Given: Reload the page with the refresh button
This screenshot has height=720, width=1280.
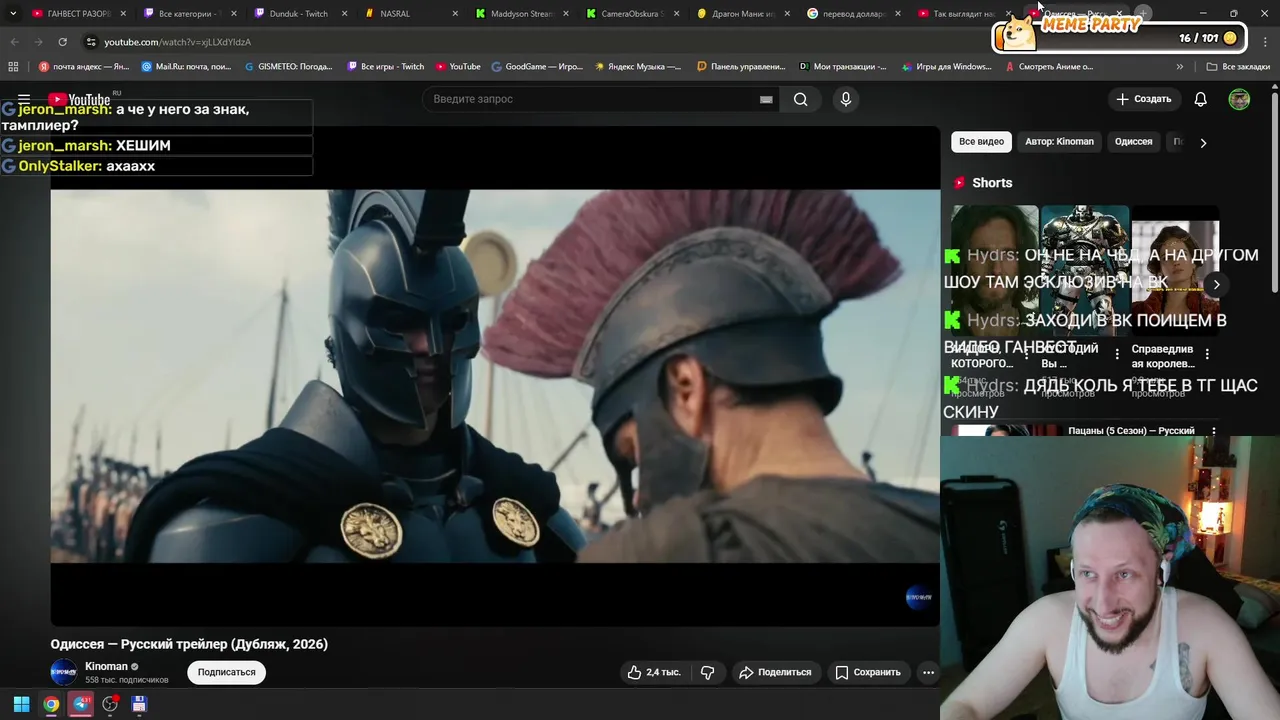Looking at the screenshot, I should click(x=62, y=42).
